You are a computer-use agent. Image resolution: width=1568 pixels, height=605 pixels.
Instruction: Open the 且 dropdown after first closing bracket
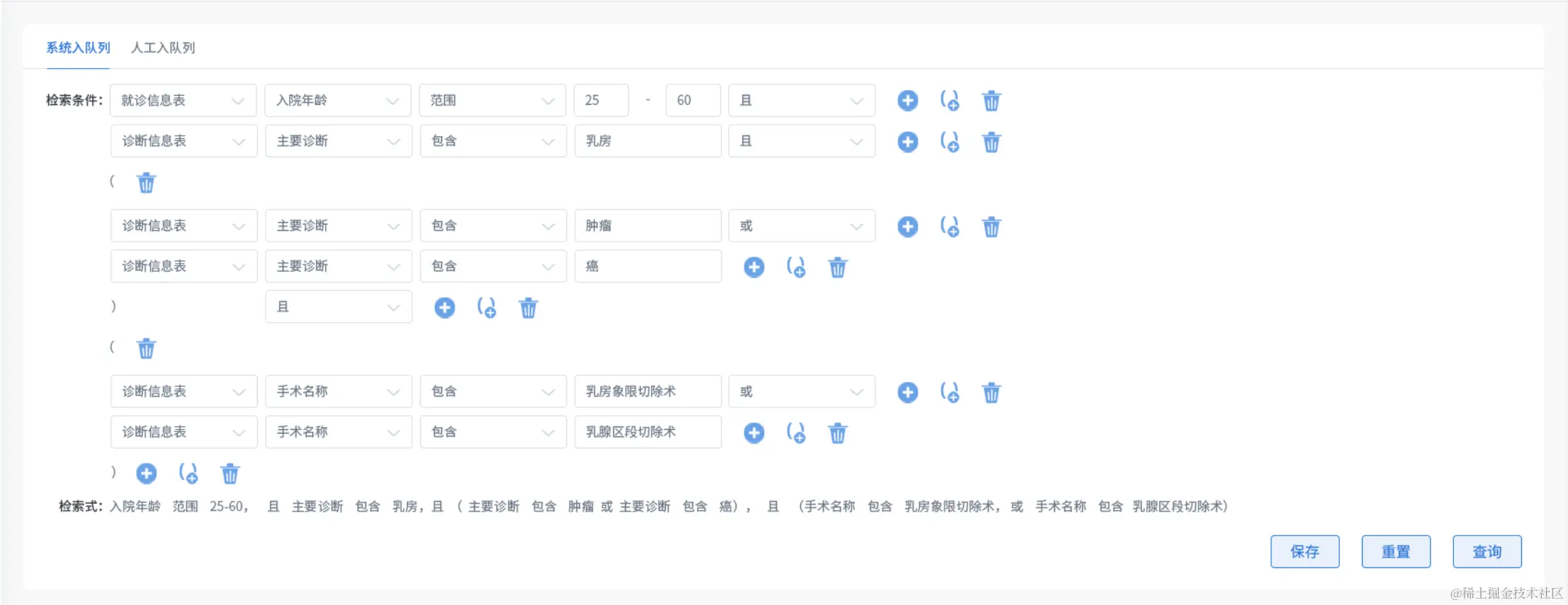click(x=339, y=307)
